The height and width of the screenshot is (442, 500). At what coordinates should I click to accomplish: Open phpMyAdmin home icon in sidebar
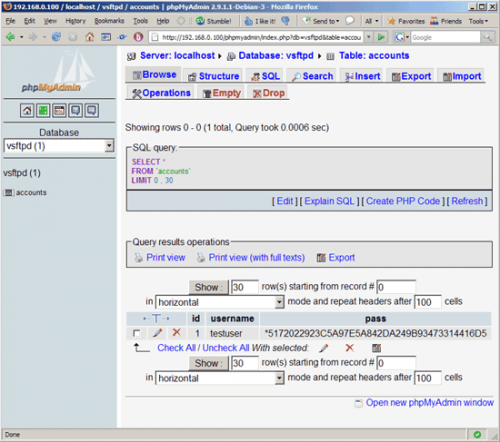(x=27, y=110)
